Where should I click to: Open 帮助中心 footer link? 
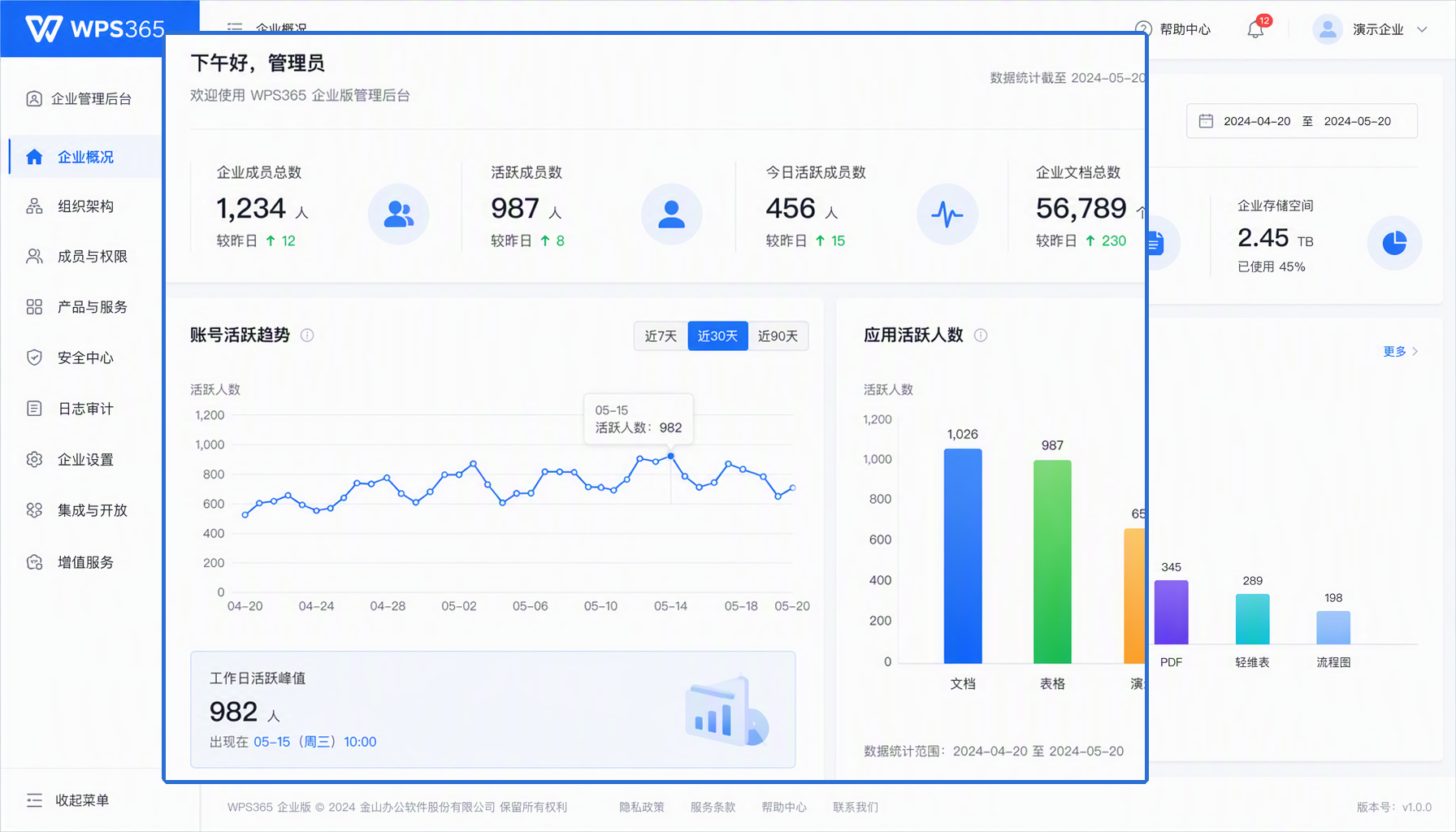click(x=784, y=807)
